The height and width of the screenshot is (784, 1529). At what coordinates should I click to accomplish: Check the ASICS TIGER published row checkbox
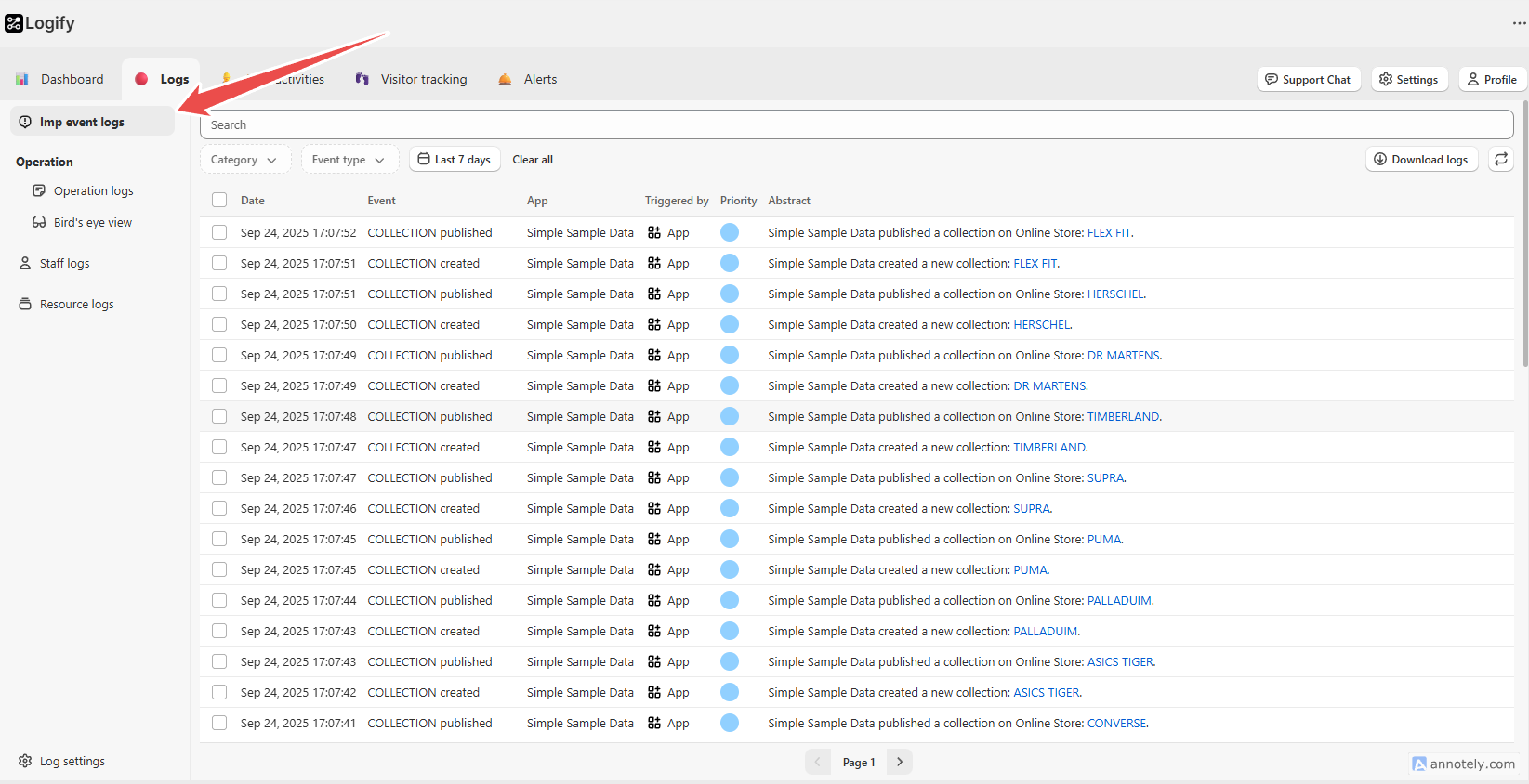click(219, 661)
